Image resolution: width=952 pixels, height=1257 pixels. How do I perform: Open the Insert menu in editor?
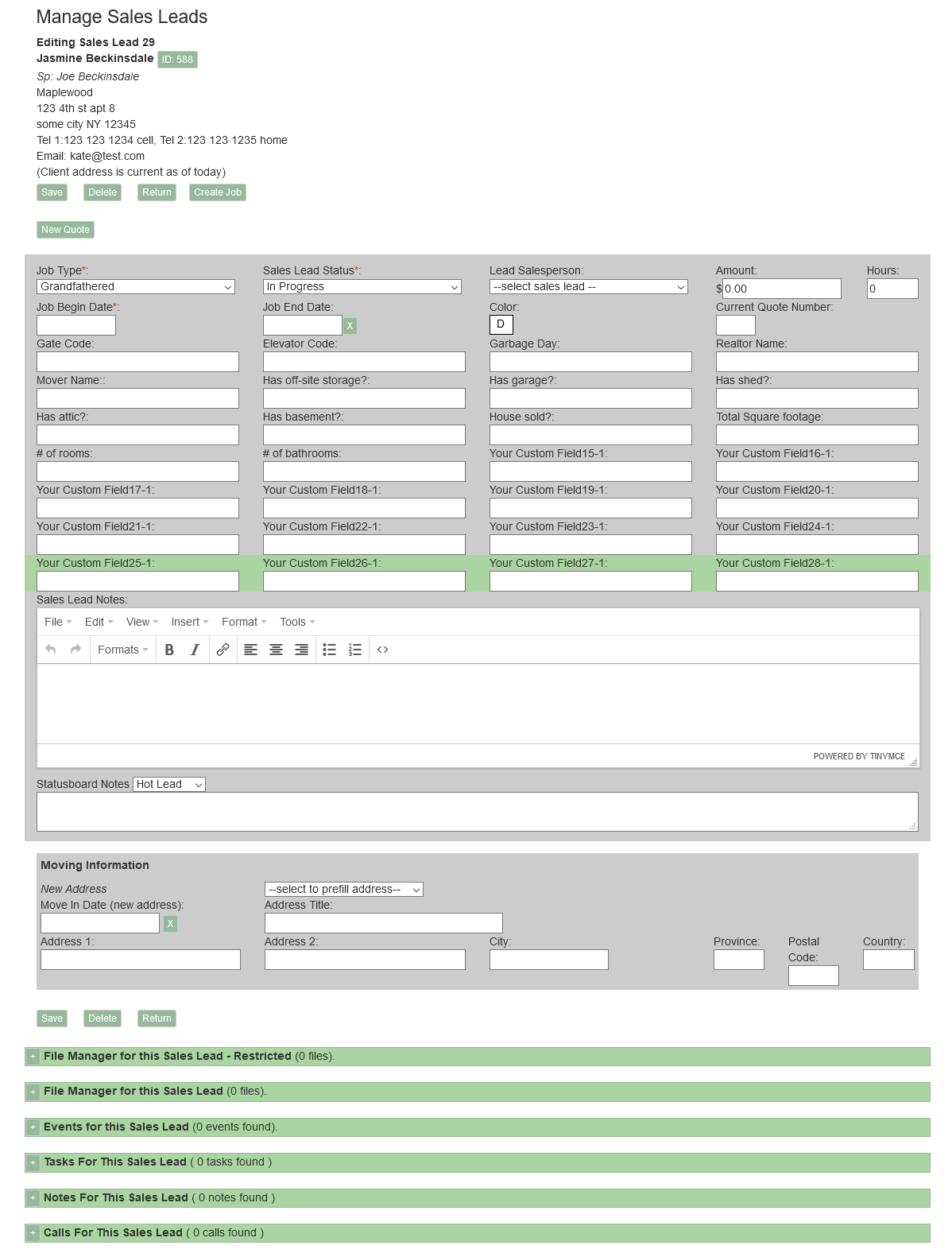click(190, 622)
